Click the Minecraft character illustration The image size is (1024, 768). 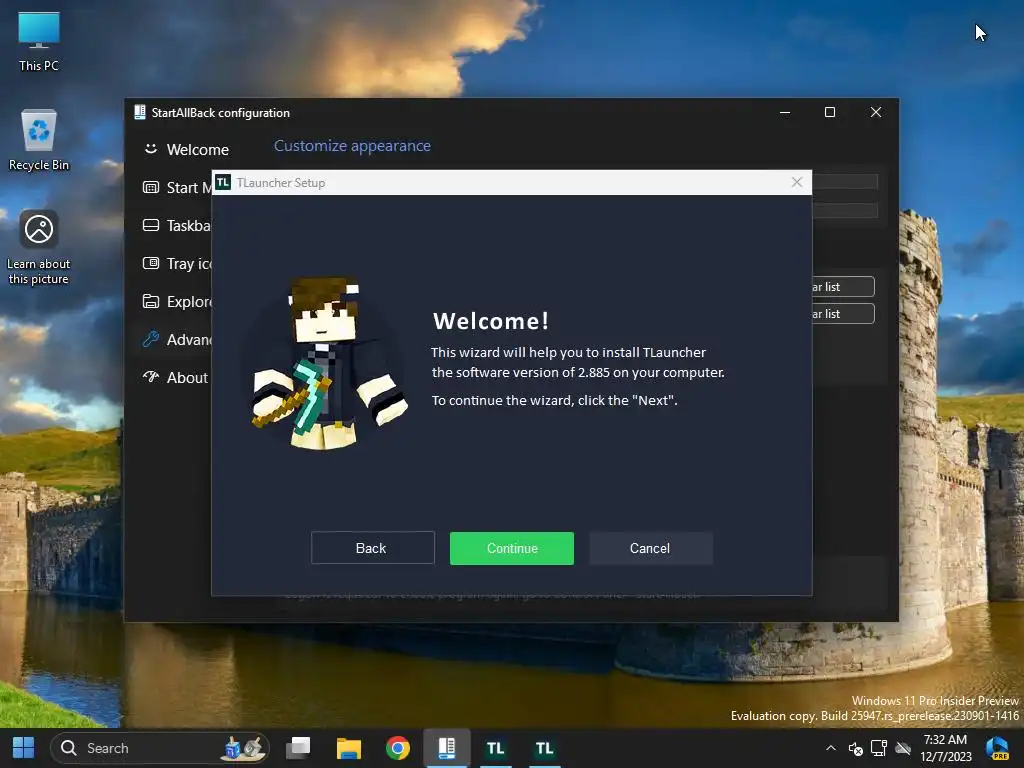tap(329, 364)
